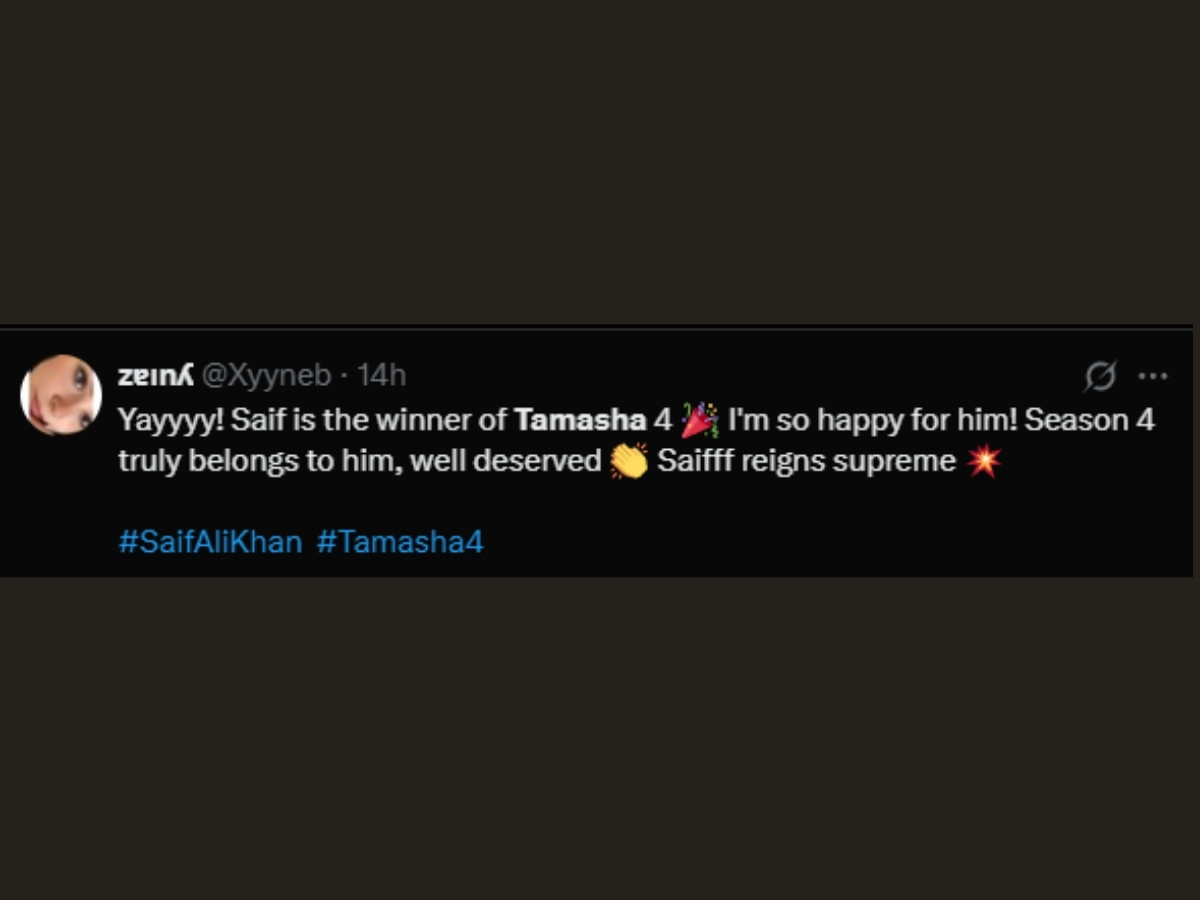Open the #Tamasha4 hashtag

coord(400,542)
